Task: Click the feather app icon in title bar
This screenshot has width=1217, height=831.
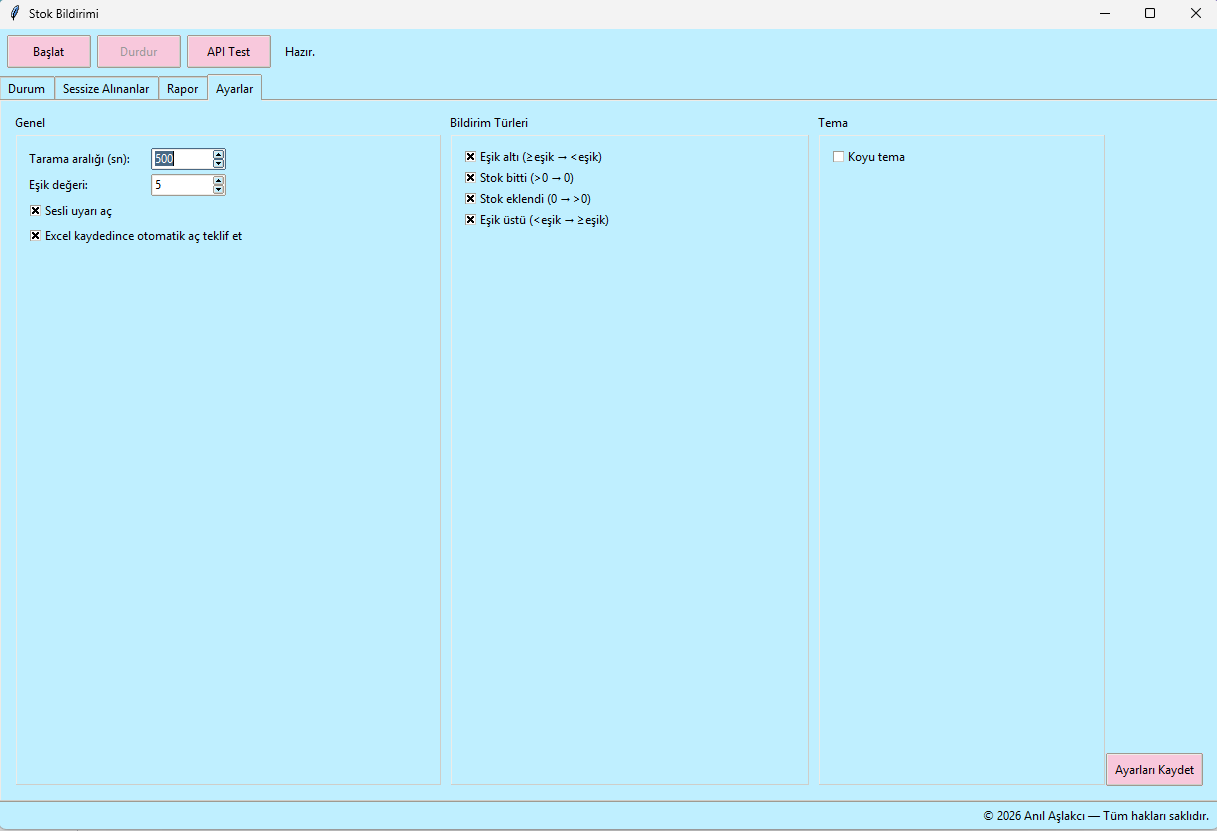Action: click(14, 13)
